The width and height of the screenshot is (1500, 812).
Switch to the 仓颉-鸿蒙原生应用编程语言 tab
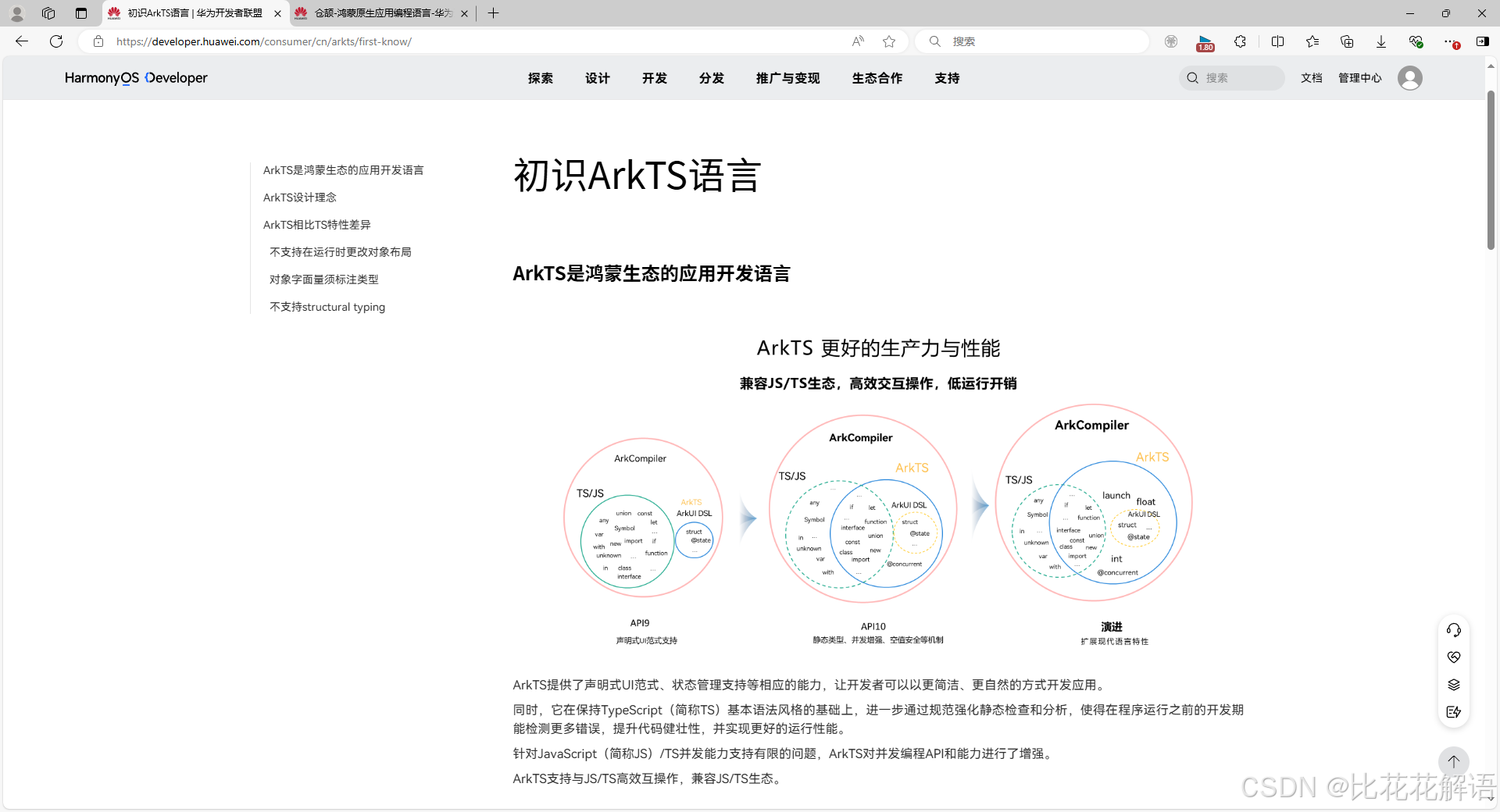tap(381, 13)
